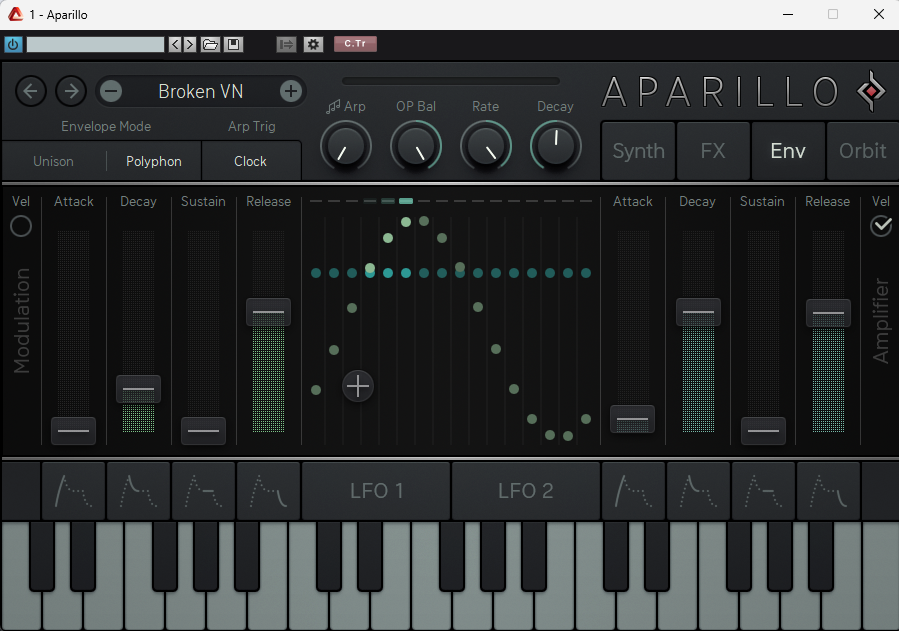Select Modulation attack curve shape icon
The width and height of the screenshot is (899, 631).
73,491
